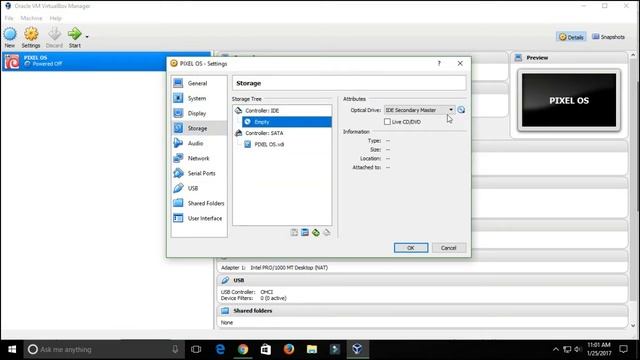Click the Ask me anything search box
The image size is (640, 360).
(104, 349)
